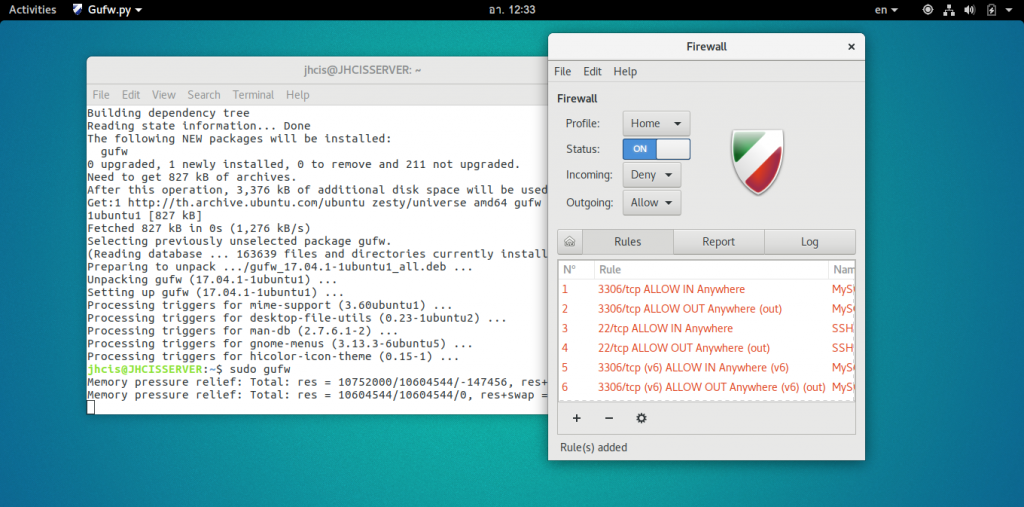Open the Firewall Edit menu
This screenshot has height=507, width=1024.
tap(592, 71)
